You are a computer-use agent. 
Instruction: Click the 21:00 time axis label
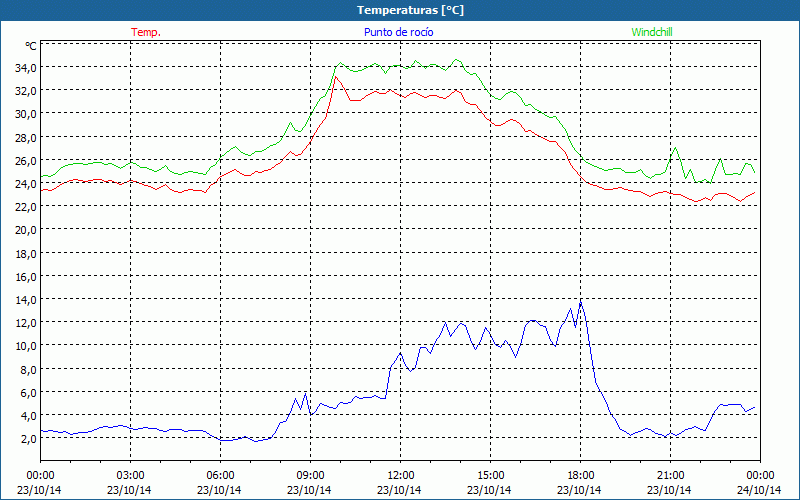[670, 476]
